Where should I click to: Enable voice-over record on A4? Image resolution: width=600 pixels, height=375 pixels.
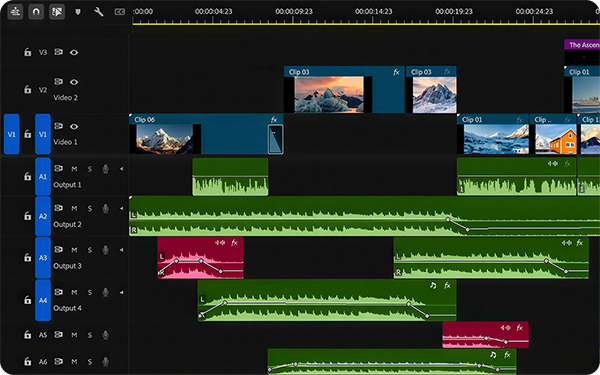pyautogui.click(x=105, y=292)
